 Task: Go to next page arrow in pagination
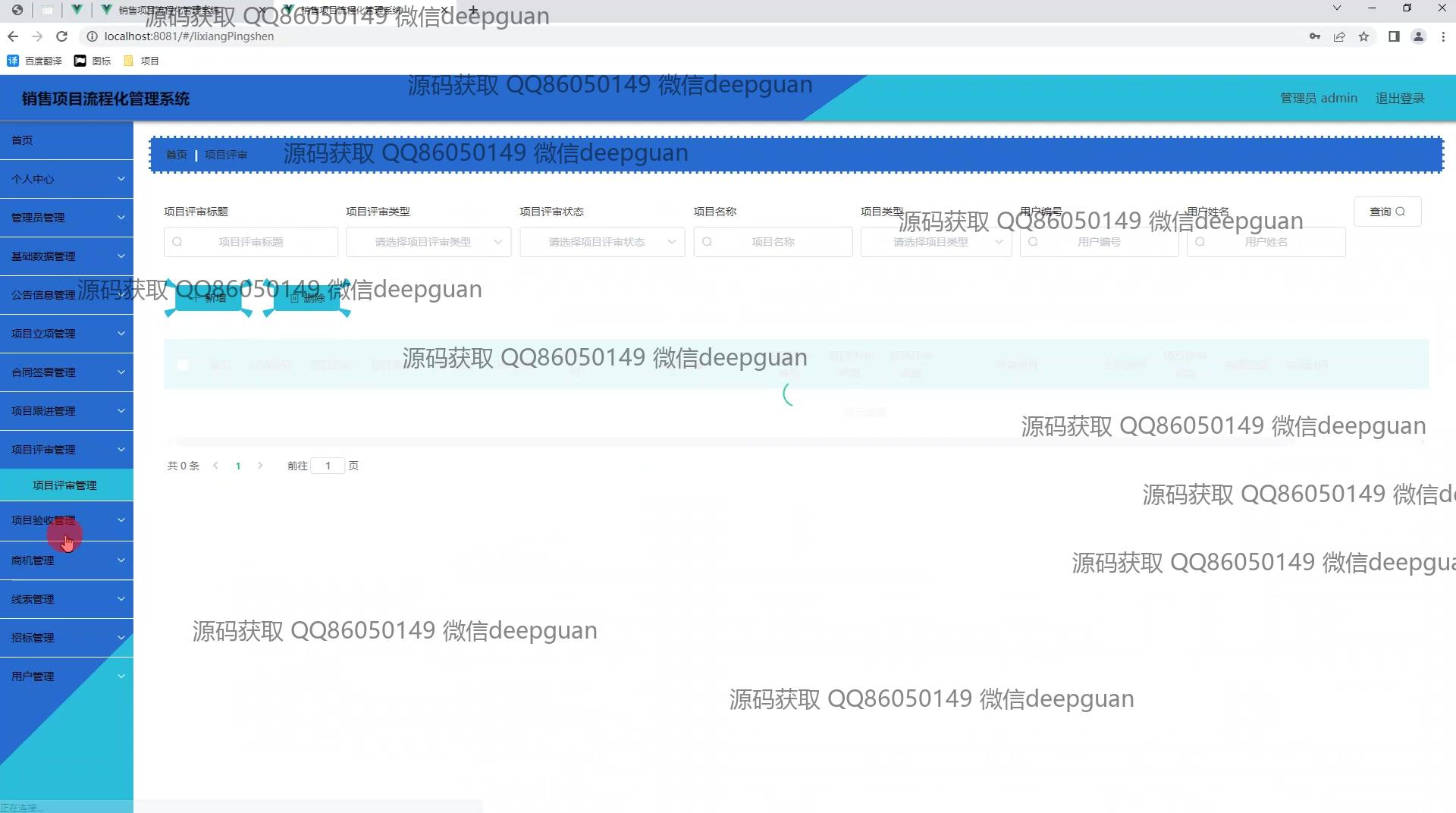260,466
